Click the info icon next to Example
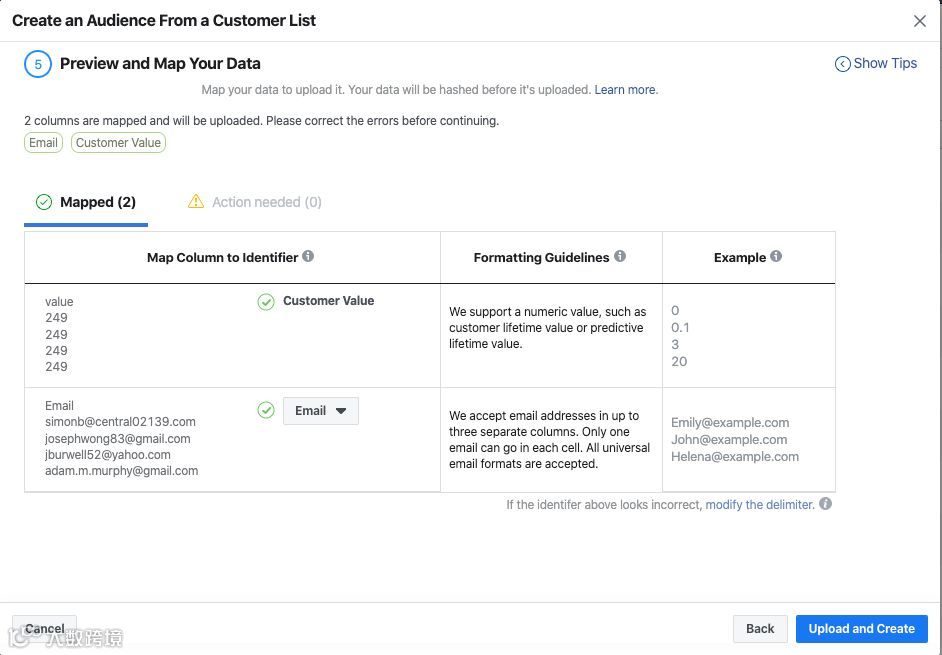Image resolution: width=942 pixels, height=655 pixels. [776, 256]
